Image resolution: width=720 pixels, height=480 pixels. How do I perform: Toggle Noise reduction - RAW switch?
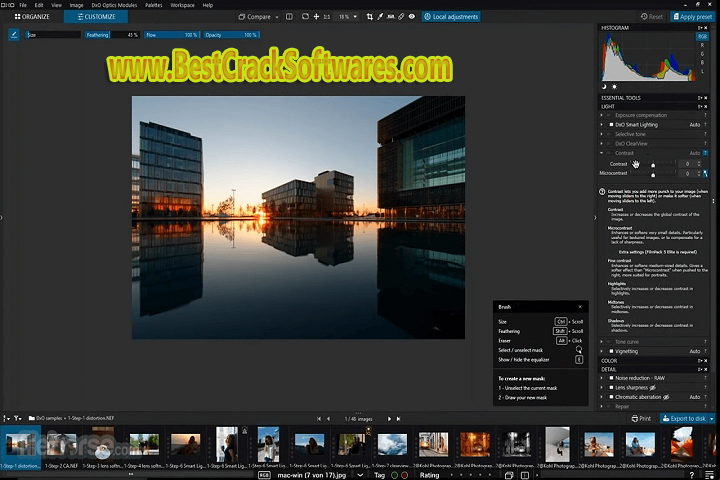(611, 378)
